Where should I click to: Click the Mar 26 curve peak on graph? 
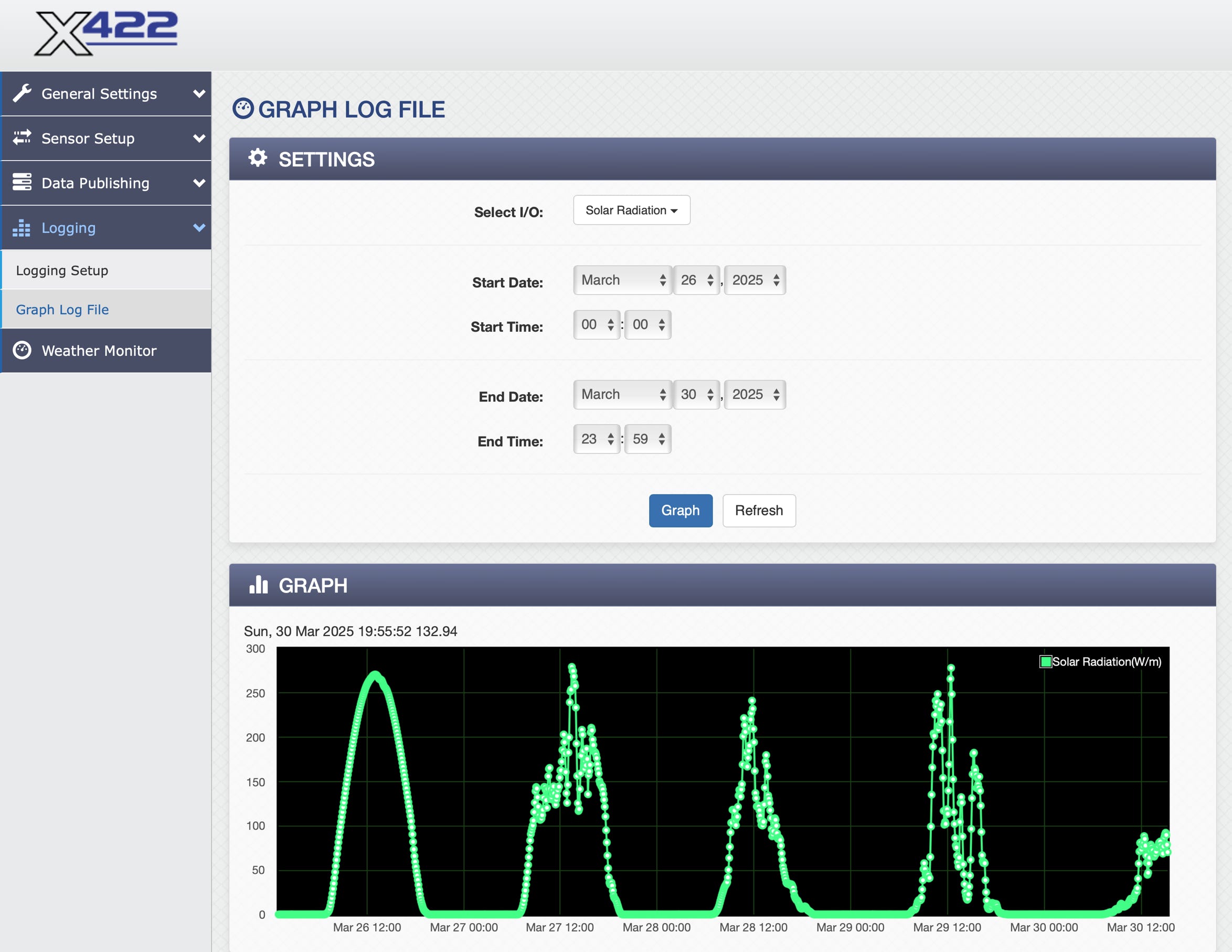375,673
